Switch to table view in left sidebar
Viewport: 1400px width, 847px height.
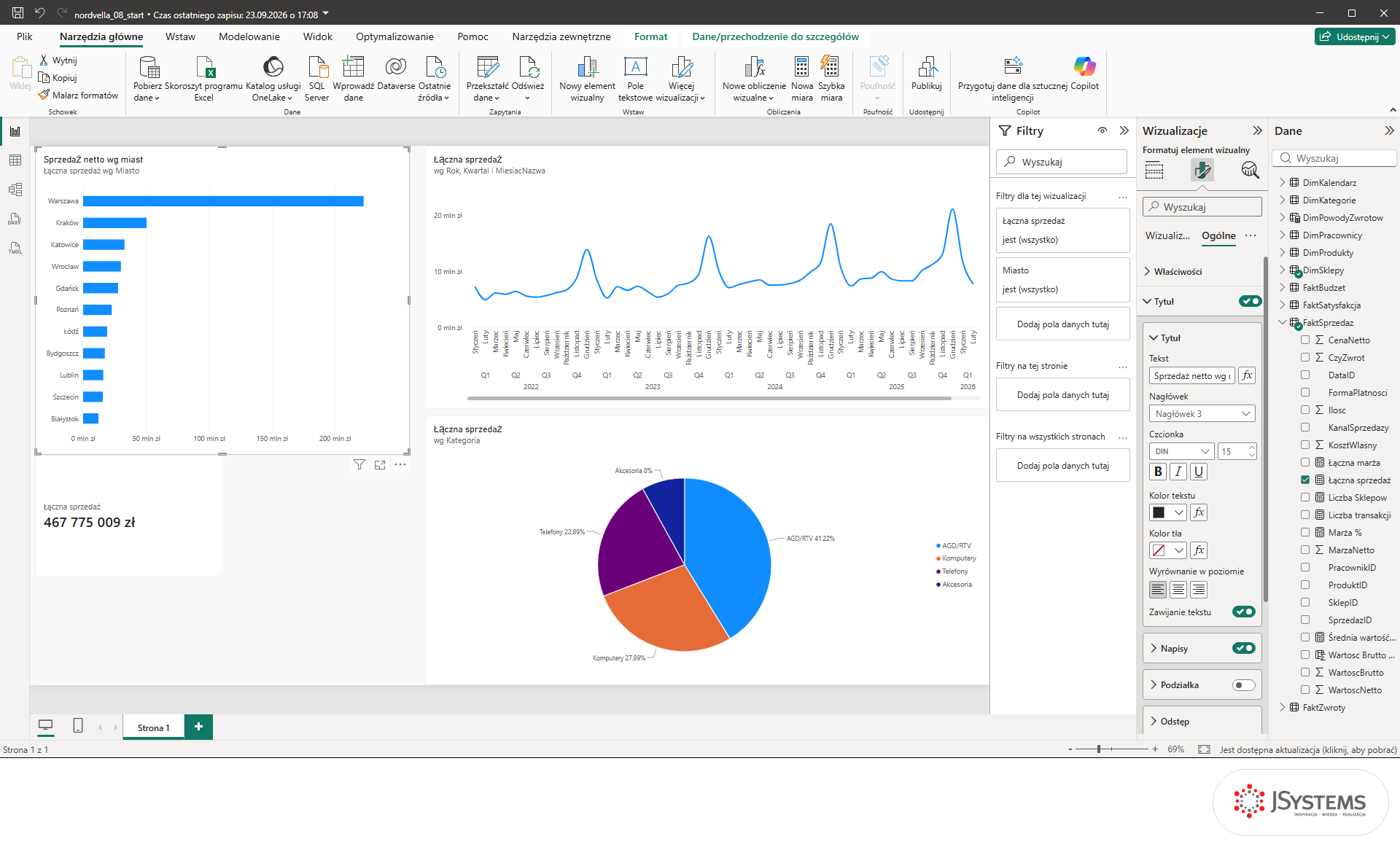point(15,160)
